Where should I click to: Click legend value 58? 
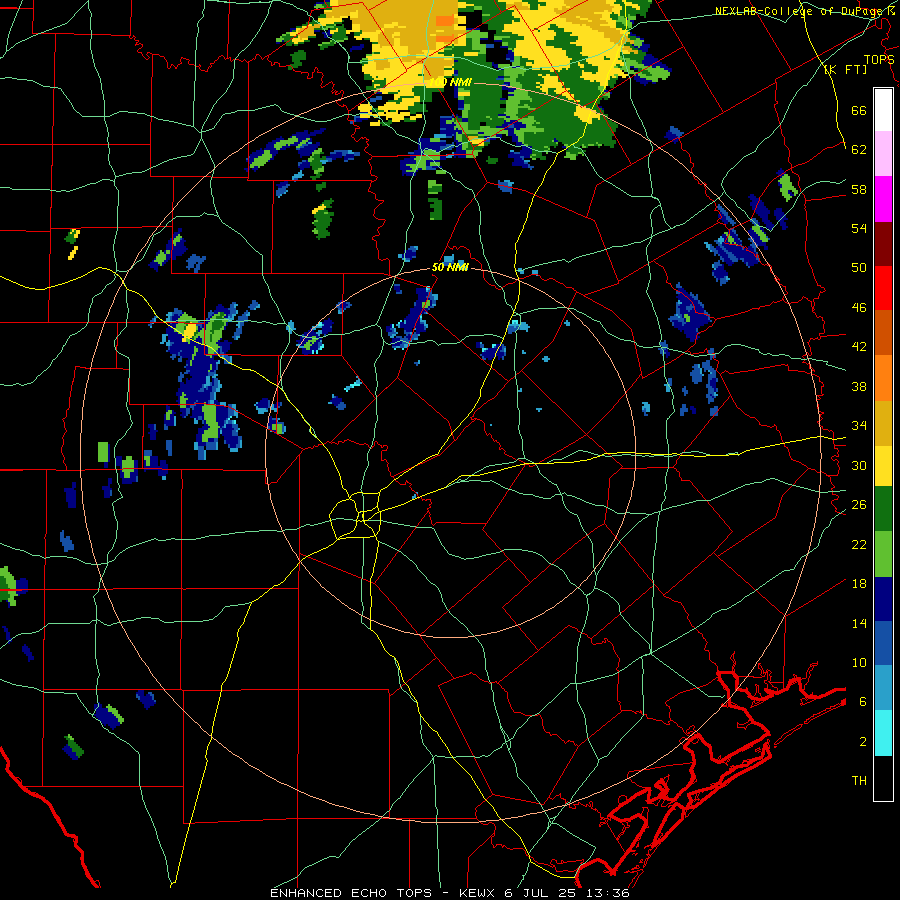(859, 189)
